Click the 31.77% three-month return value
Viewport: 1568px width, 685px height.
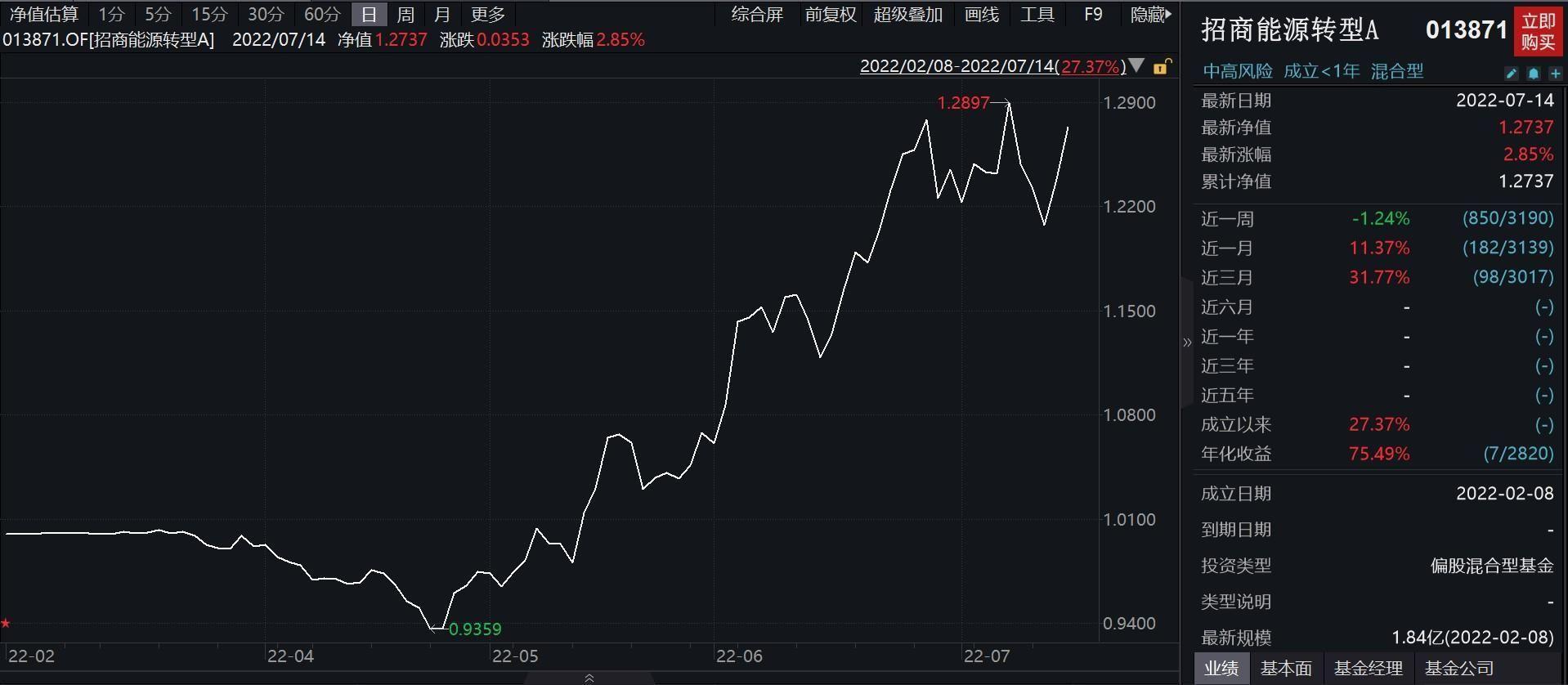pos(1379,278)
